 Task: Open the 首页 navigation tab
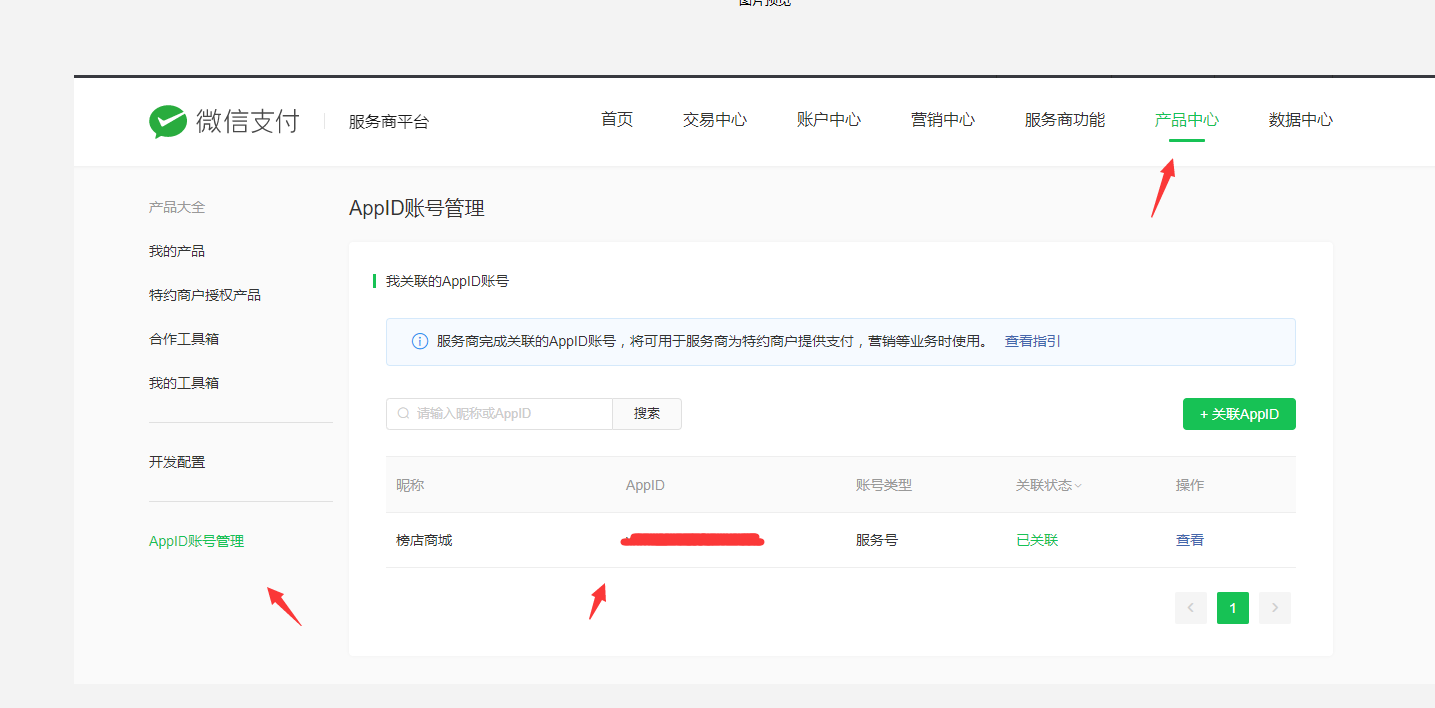click(x=616, y=120)
